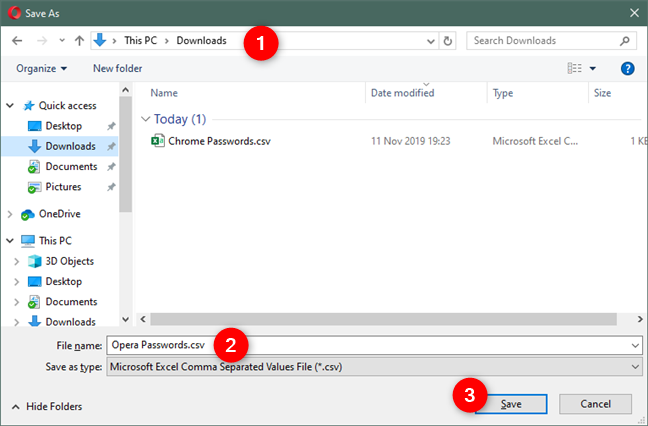
Task: Click the OneDrive cloud icon
Action: tap(27, 213)
